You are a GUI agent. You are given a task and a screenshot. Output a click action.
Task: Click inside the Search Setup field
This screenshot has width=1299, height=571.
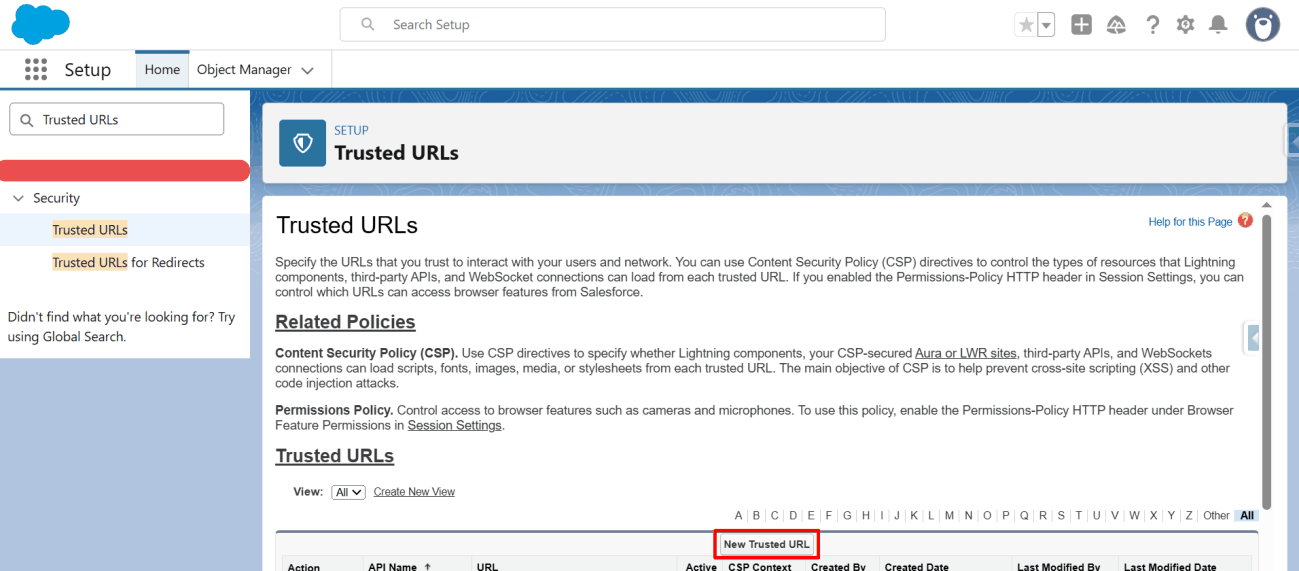[x=612, y=24]
